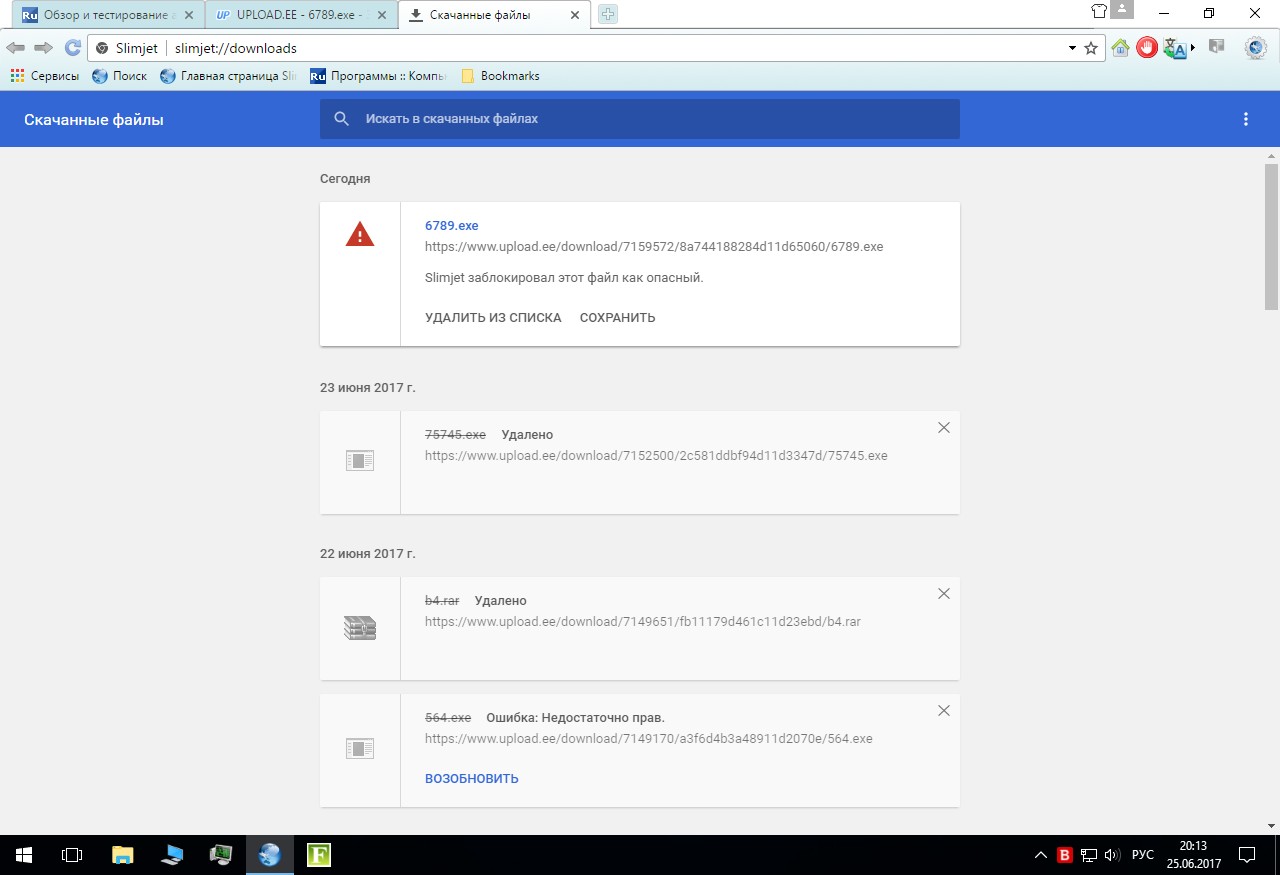Viewport: 1280px width, 875px height.
Task: Click the file icon for 564.exe
Action: pyautogui.click(x=360, y=748)
